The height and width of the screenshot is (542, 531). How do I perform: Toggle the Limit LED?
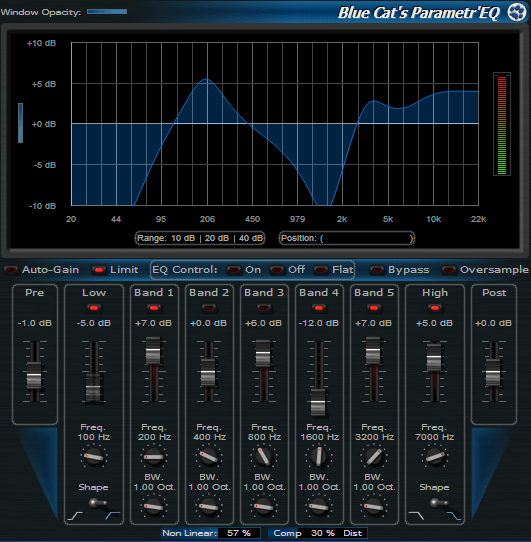click(99, 270)
